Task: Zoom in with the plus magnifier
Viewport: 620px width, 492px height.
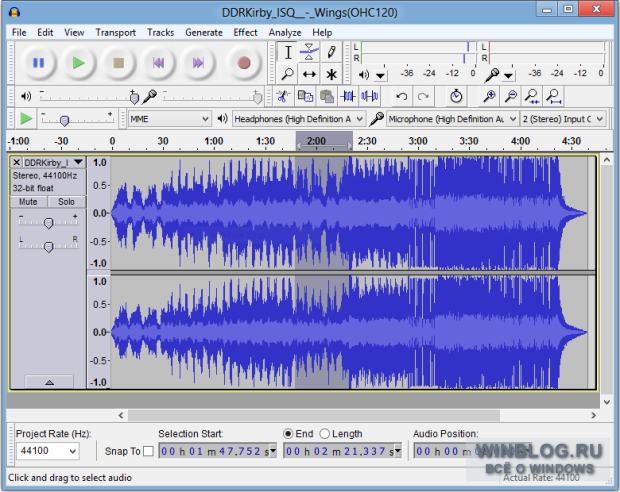Action: pos(490,96)
